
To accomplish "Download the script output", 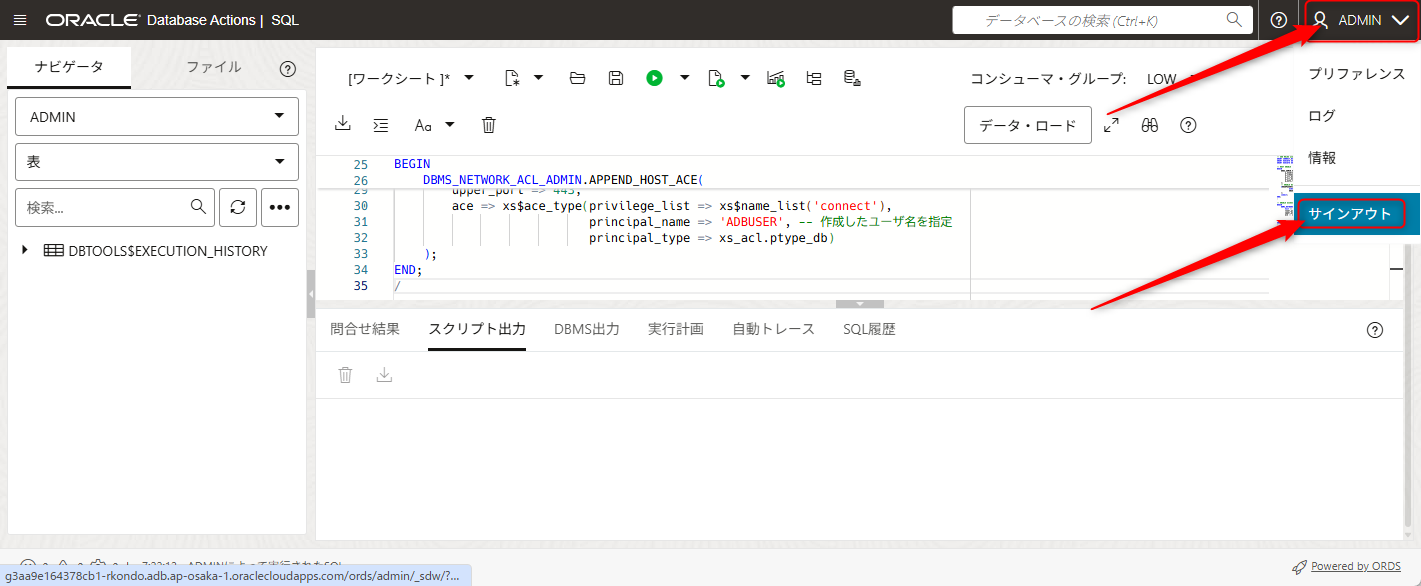I will (384, 375).
